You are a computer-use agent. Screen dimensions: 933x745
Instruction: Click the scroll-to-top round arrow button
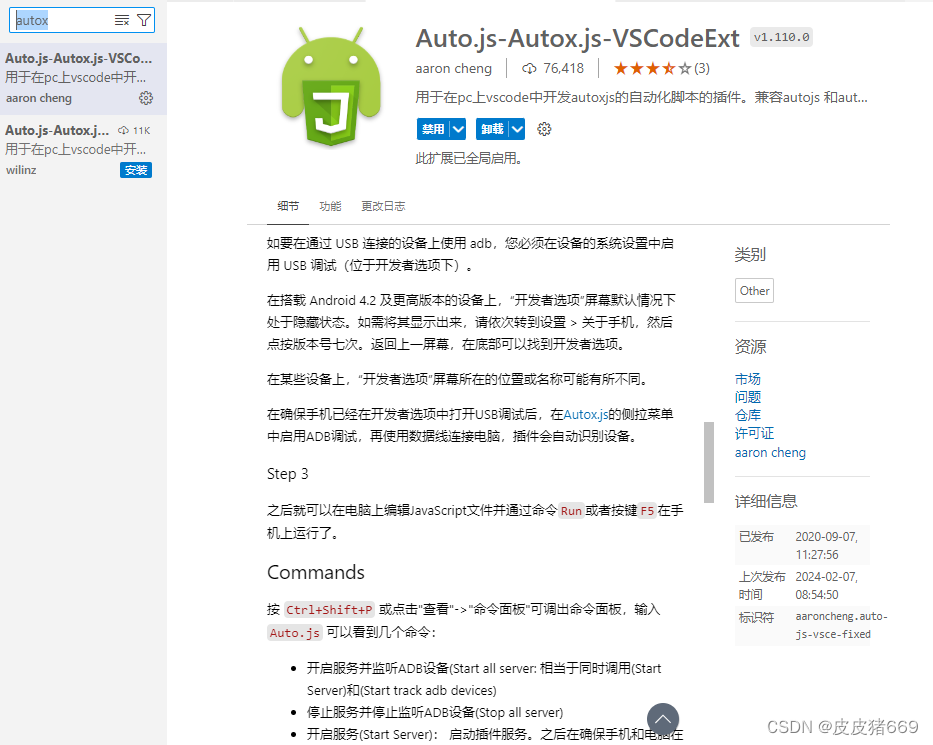tap(663, 719)
